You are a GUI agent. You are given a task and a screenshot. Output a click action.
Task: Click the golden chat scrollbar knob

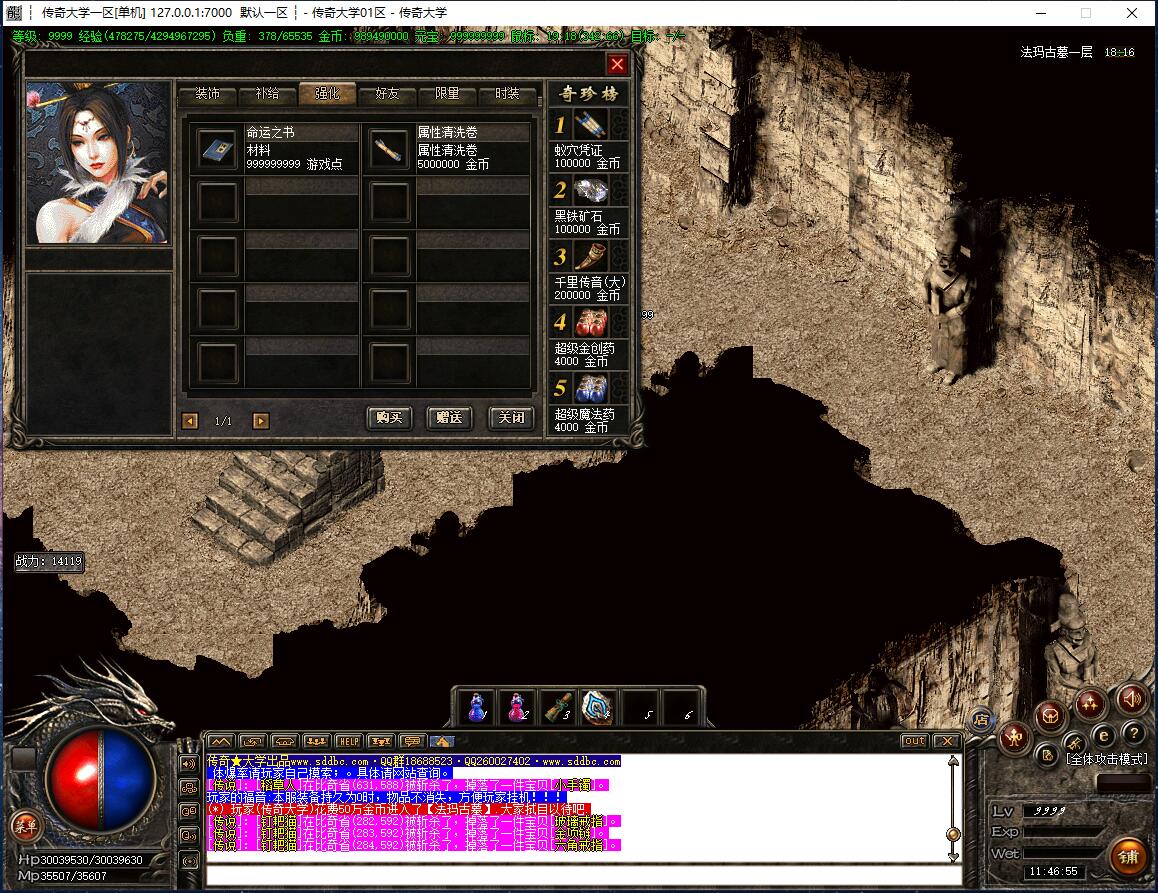953,835
